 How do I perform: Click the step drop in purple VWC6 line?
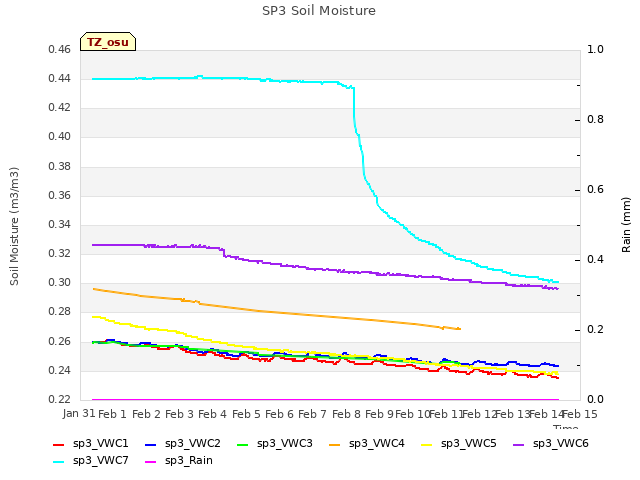coord(224,252)
